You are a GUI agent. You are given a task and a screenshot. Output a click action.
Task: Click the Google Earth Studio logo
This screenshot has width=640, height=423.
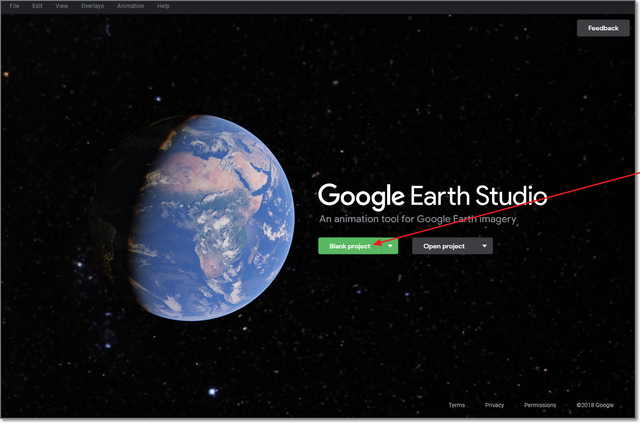[x=432, y=194]
